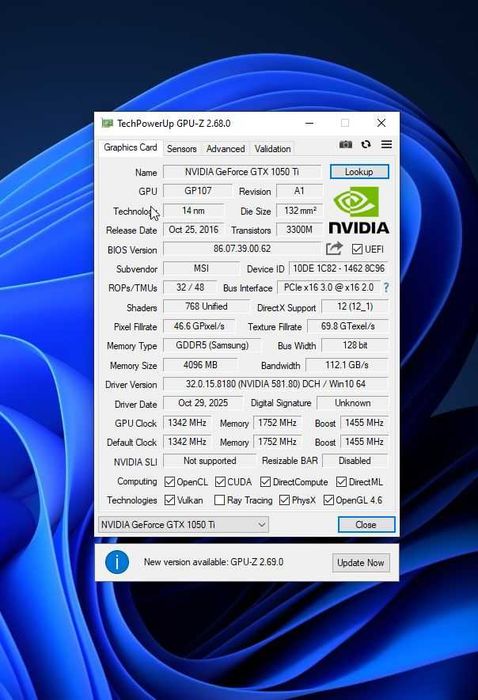Click the Revision field showing A1
The height and width of the screenshot is (700, 478).
tap(299, 191)
